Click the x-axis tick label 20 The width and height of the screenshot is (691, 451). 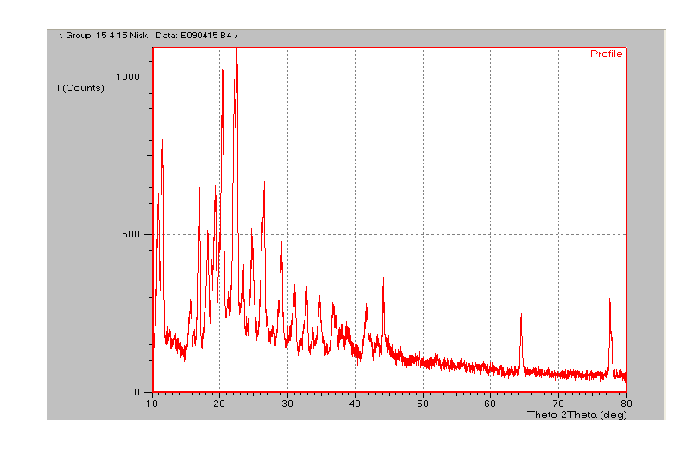[x=220, y=403]
